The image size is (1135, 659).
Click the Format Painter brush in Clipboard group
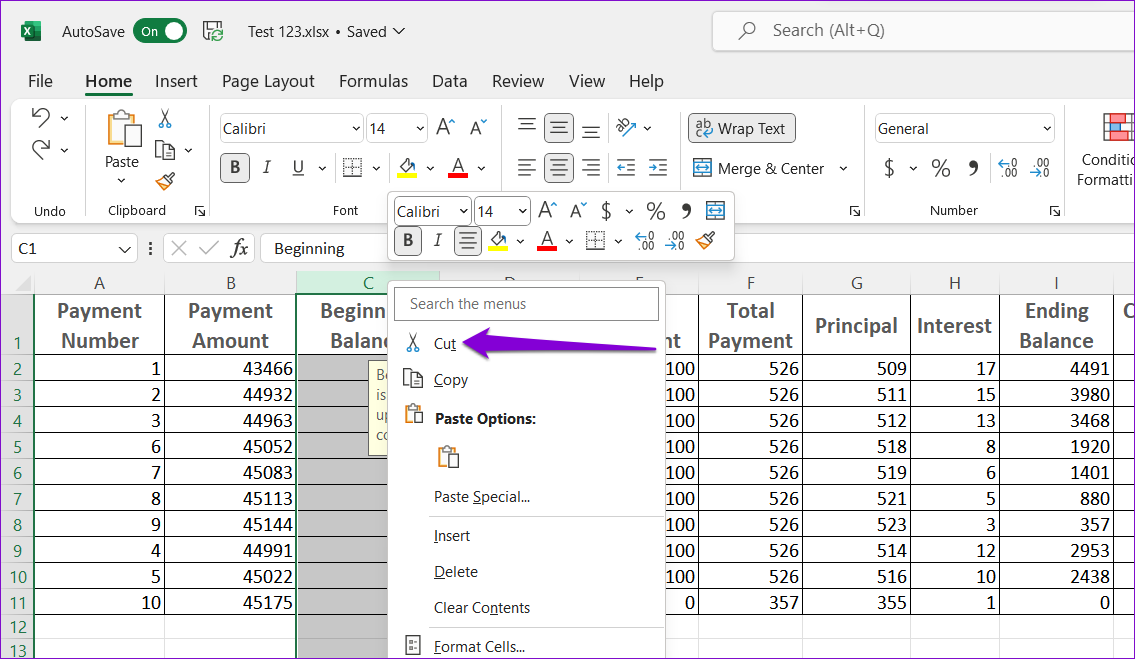point(165,182)
